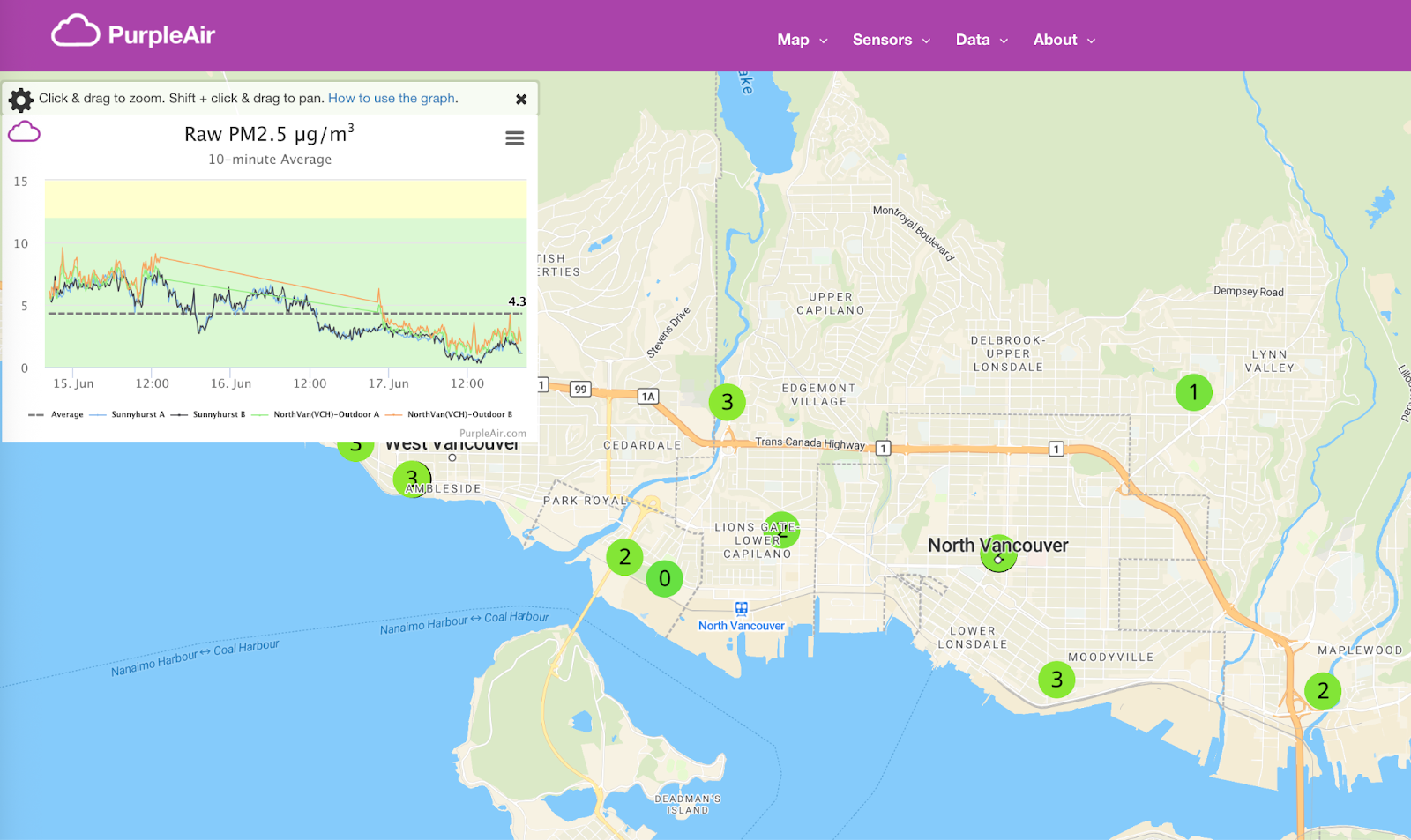Select the sensor marker 2 near Park Royal
The width and height of the screenshot is (1411, 840).
pyautogui.click(x=624, y=557)
